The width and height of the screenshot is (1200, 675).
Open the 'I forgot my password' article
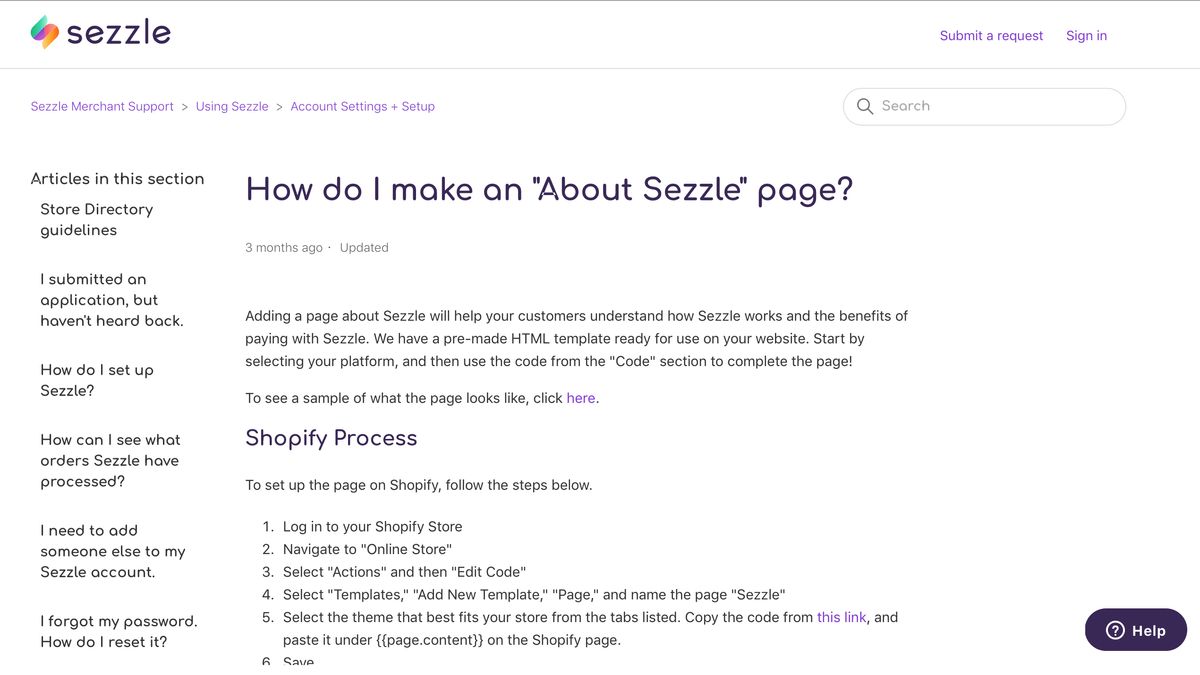(118, 631)
